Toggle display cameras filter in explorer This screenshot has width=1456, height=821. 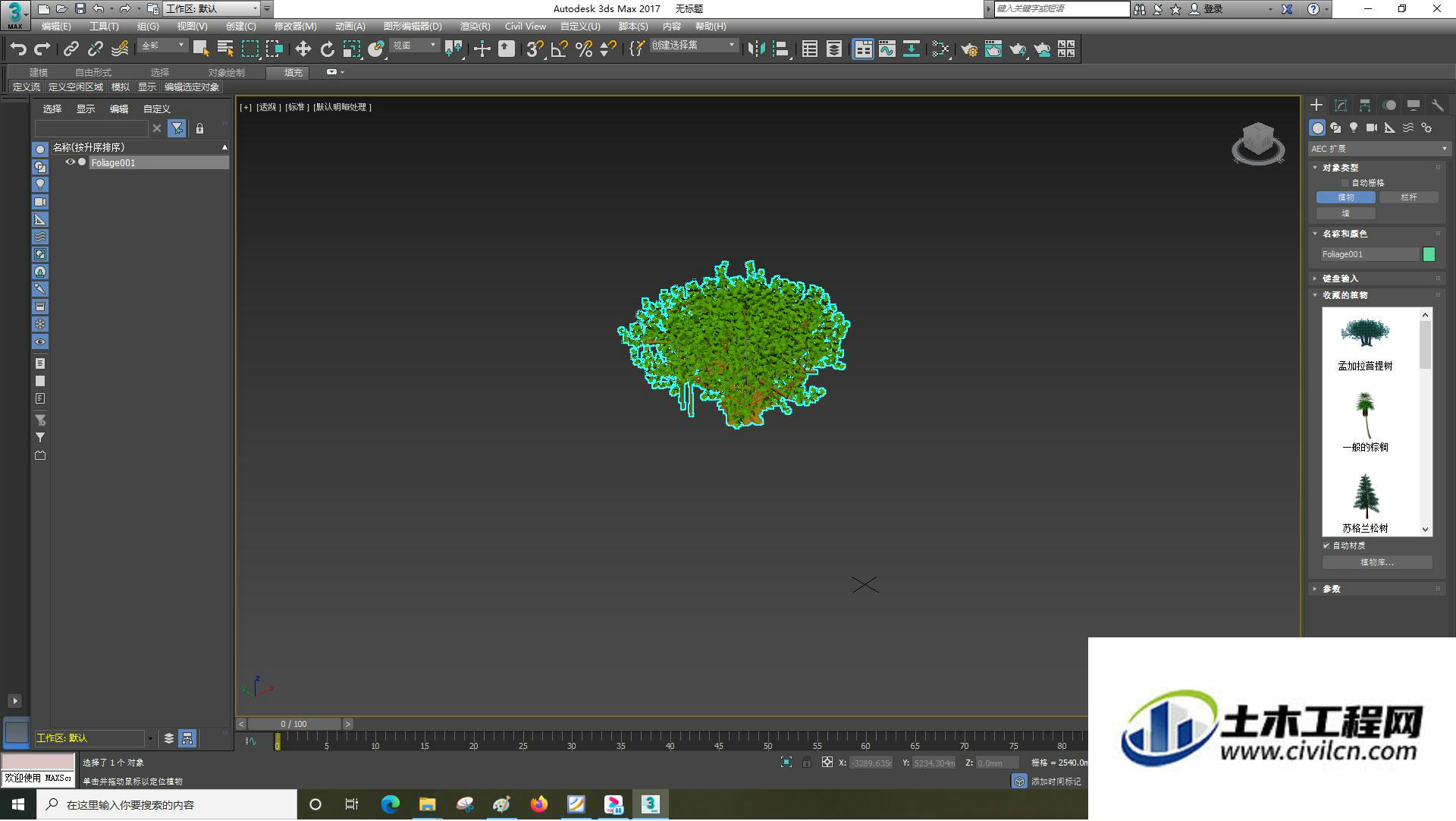(x=40, y=202)
